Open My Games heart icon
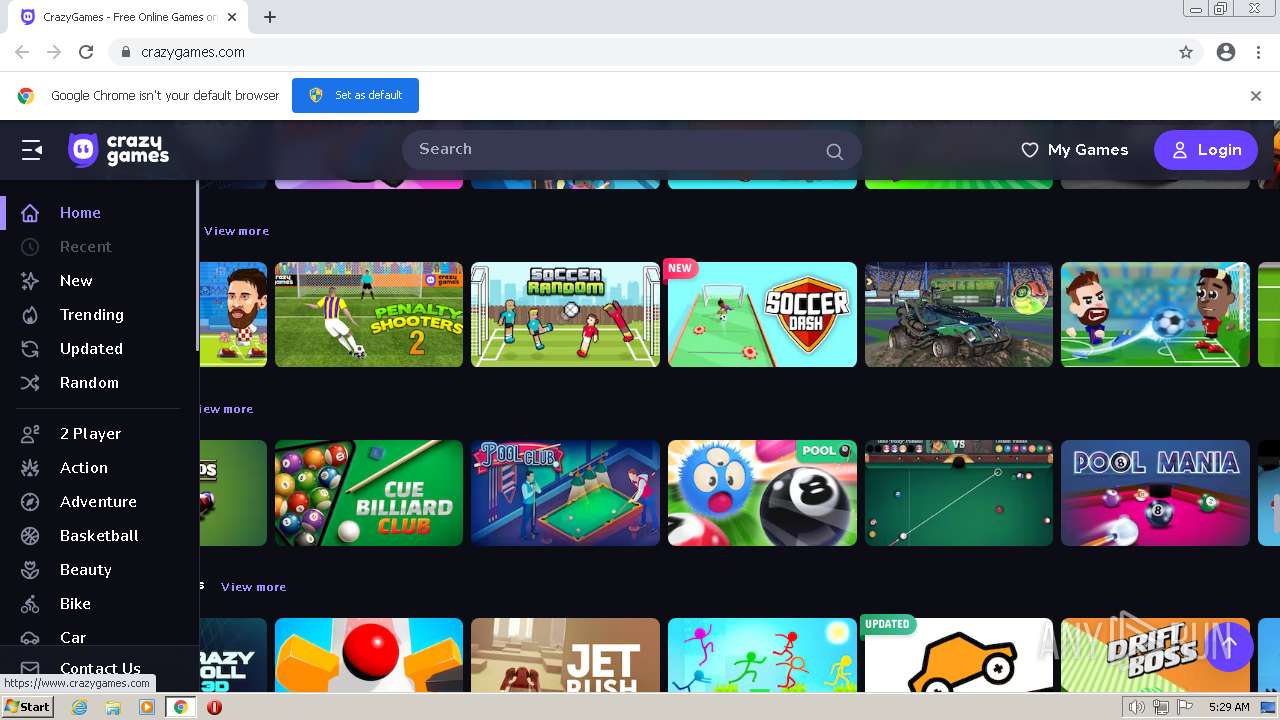Image resolution: width=1280 pixels, height=720 pixels. tap(1029, 150)
